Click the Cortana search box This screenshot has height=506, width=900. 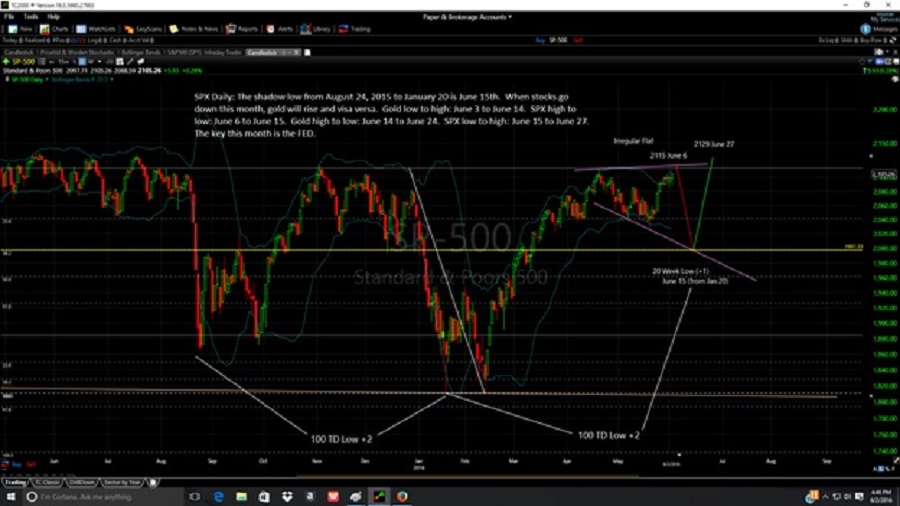click(102, 497)
